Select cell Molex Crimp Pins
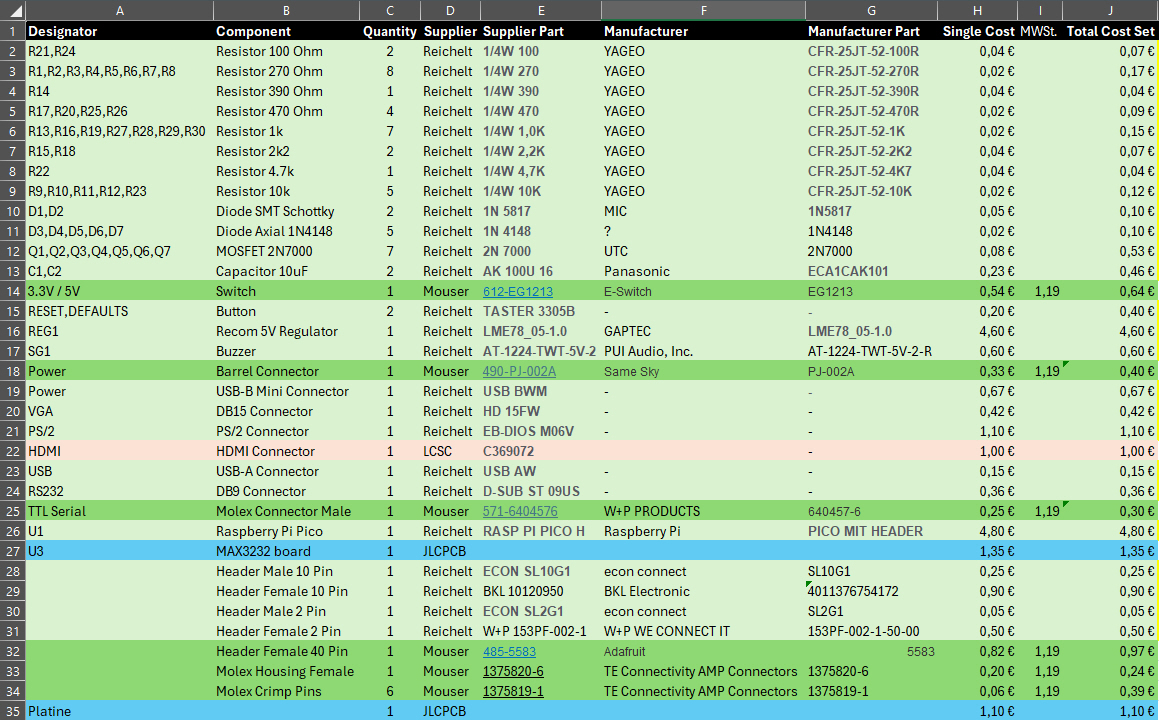The width and height of the screenshot is (1159, 720). [286, 691]
